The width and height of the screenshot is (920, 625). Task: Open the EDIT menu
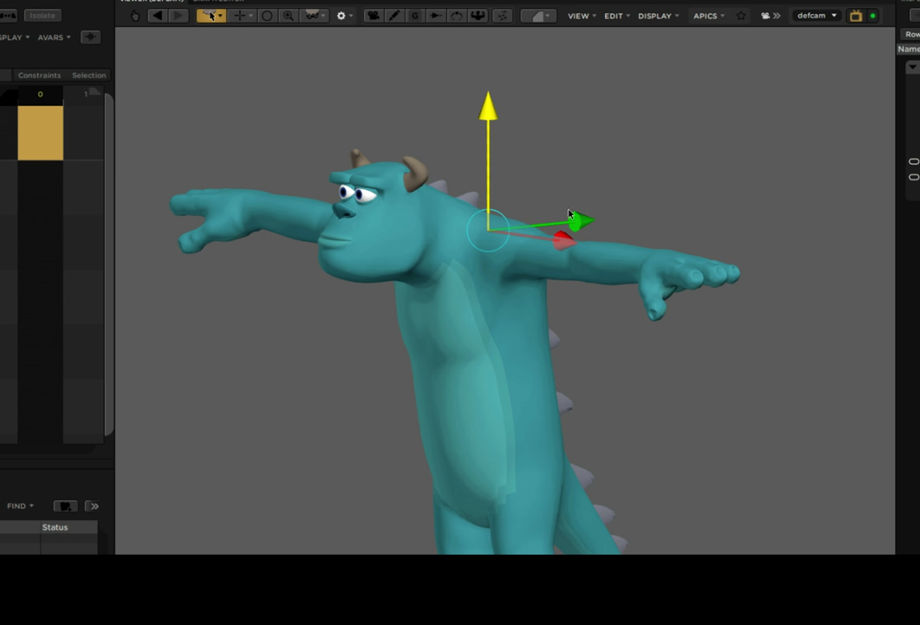[x=617, y=16]
